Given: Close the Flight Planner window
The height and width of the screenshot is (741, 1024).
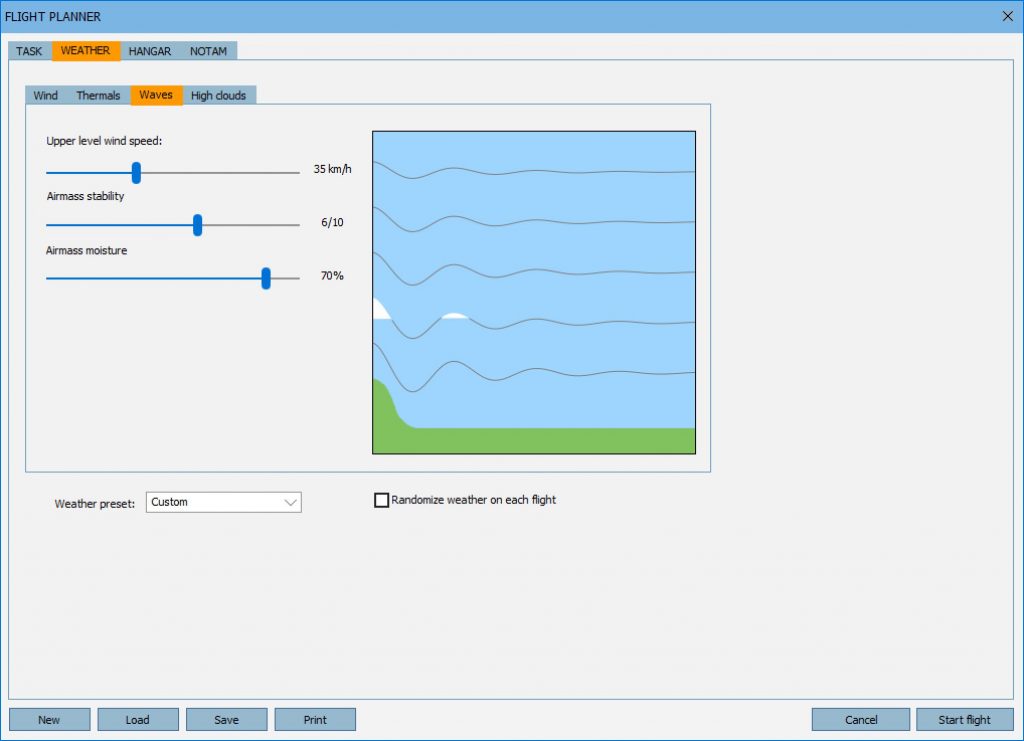Looking at the screenshot, I should click(1007, 16).
